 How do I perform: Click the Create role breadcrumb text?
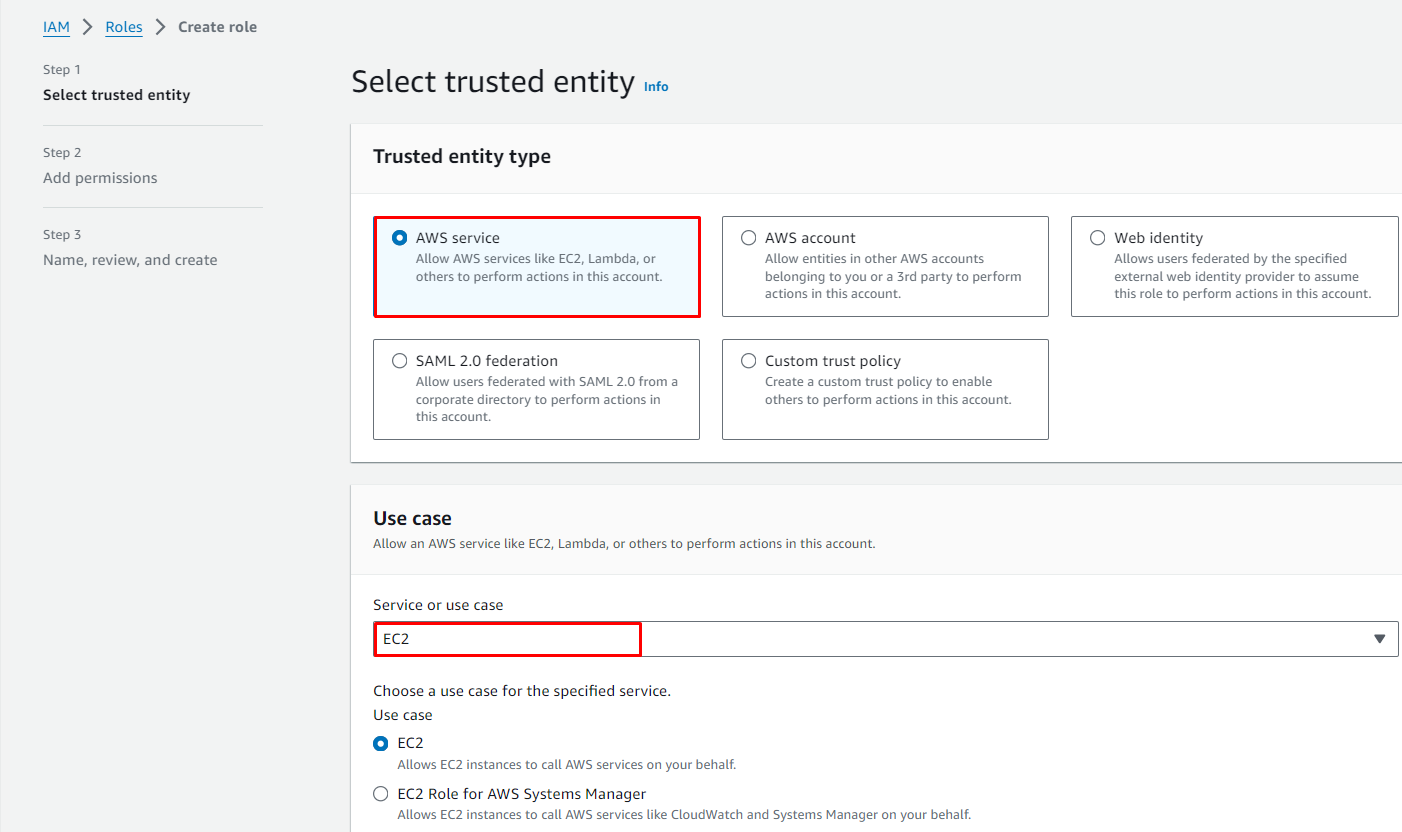click(217, 27)
